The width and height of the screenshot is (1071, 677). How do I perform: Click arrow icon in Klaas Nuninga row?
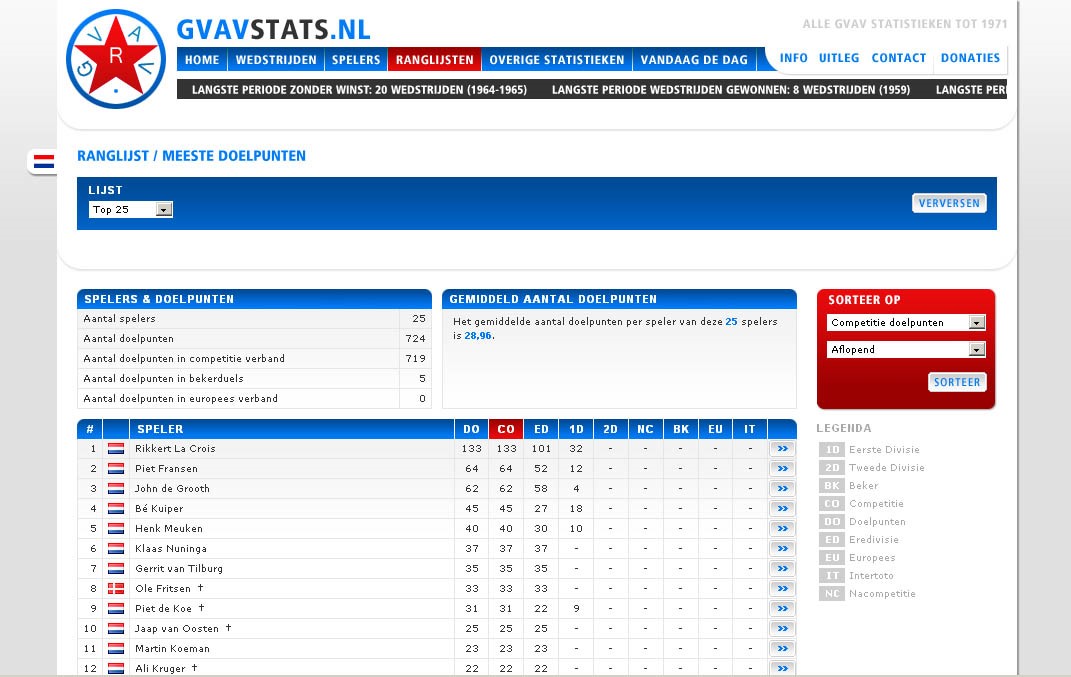tap(782, 549)
